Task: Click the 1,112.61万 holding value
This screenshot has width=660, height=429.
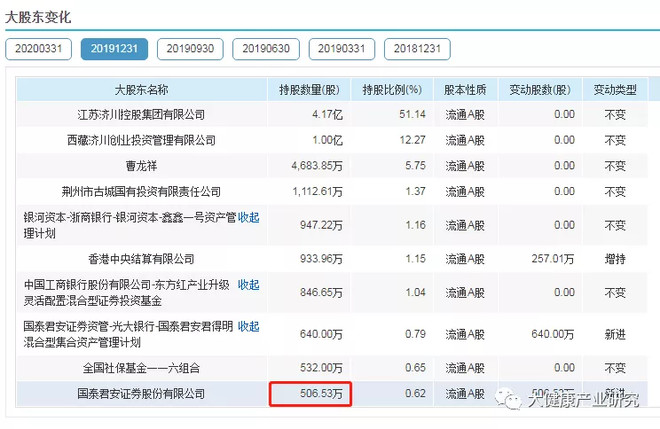Action: click(318, 192)
